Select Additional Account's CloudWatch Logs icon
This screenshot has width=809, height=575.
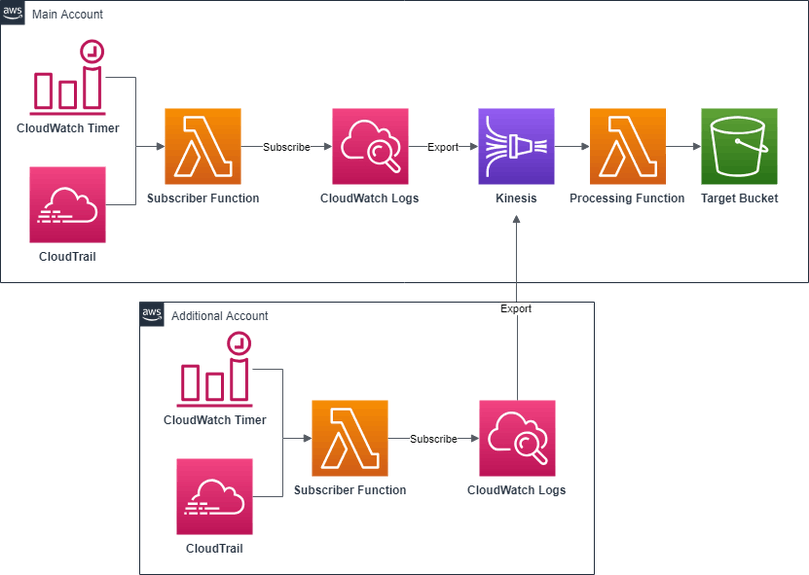[517, 438]
